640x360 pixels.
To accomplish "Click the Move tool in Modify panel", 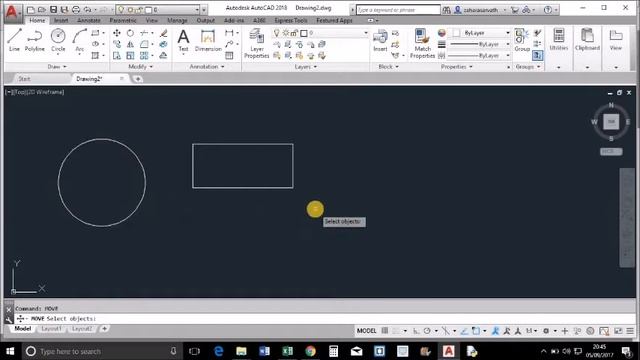I will pos(117,33).
